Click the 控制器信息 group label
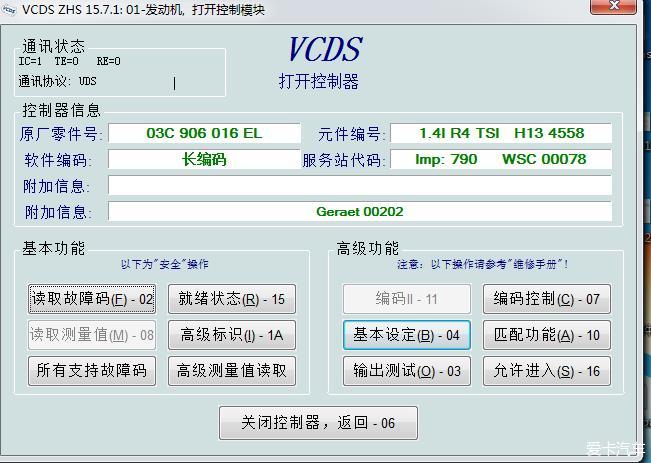The image size is (651, 463). pyautogui.click(x=61, y=110)
